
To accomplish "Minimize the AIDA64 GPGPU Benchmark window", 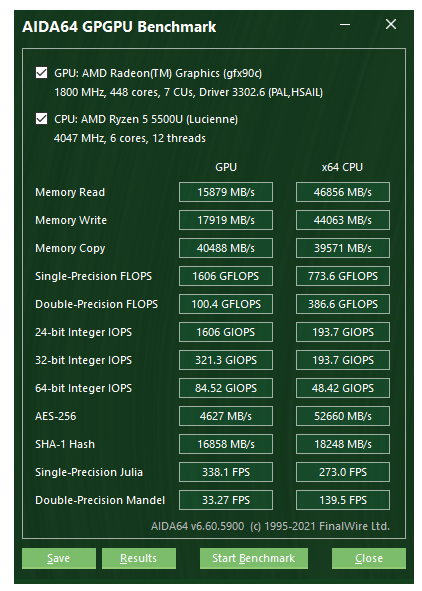I will (345, 25).
